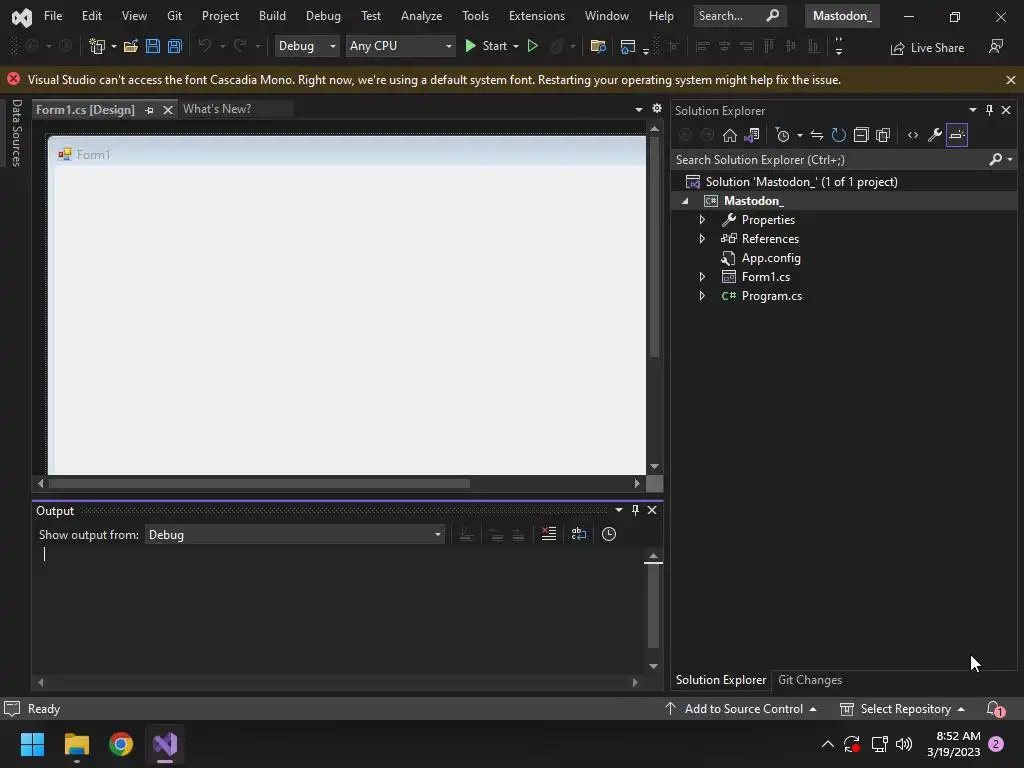Click the View Code icon in Solution Explorer
The height and width of the screenshot is (768, 1024).
pos(913,135)
